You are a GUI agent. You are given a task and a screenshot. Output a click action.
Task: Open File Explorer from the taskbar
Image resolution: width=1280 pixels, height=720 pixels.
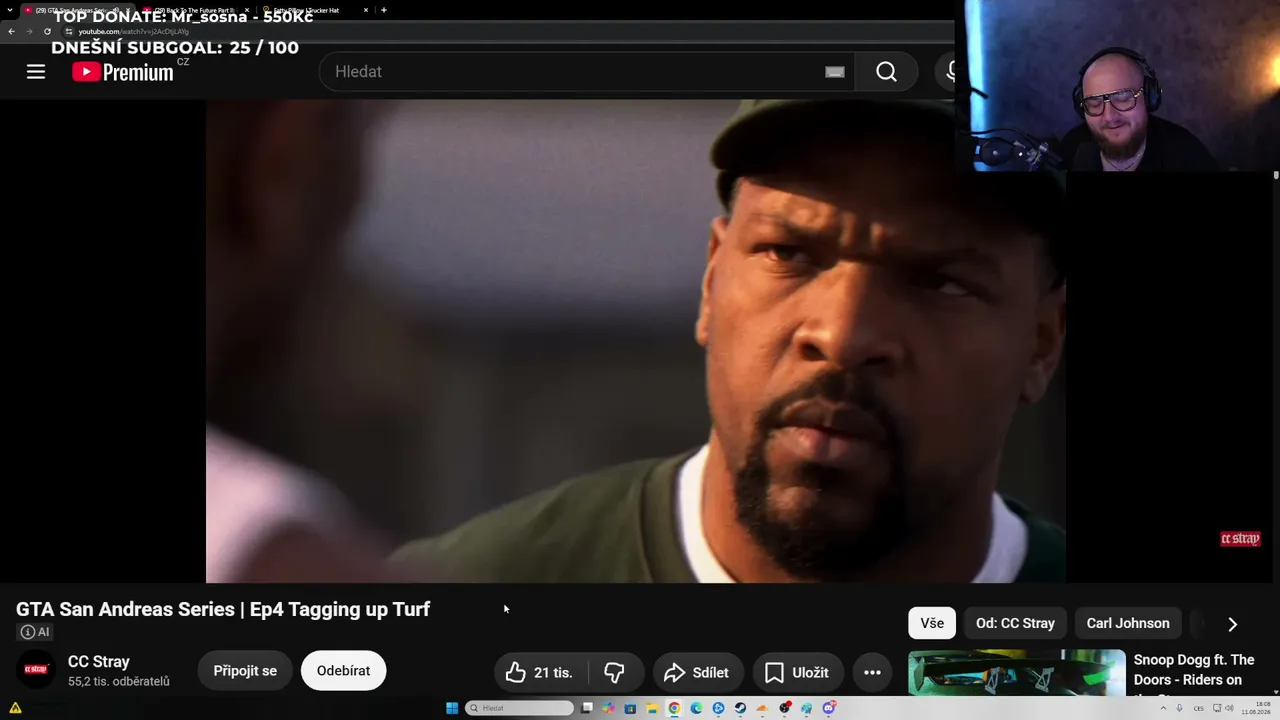(x=652, y=708)
